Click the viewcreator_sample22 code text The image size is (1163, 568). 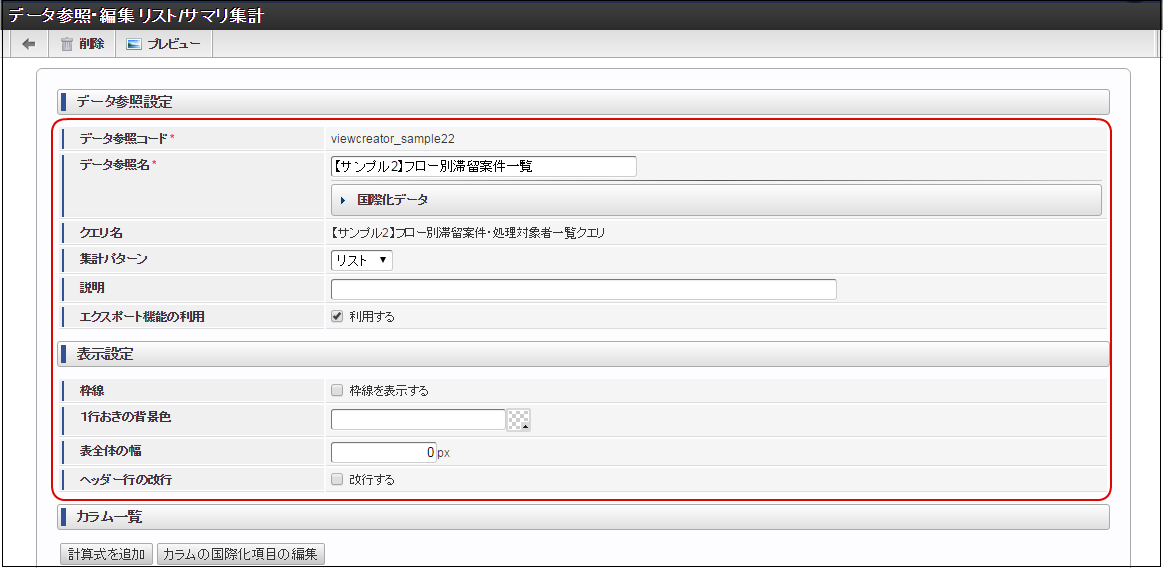point(392,139)
